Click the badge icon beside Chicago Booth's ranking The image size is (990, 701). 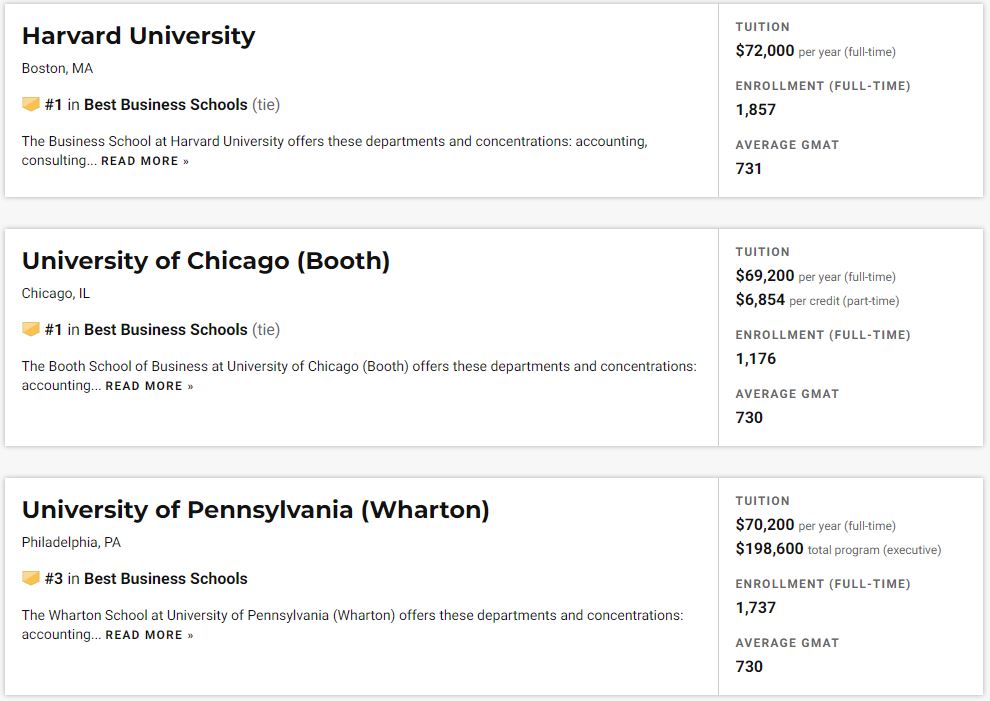(31, 328)
